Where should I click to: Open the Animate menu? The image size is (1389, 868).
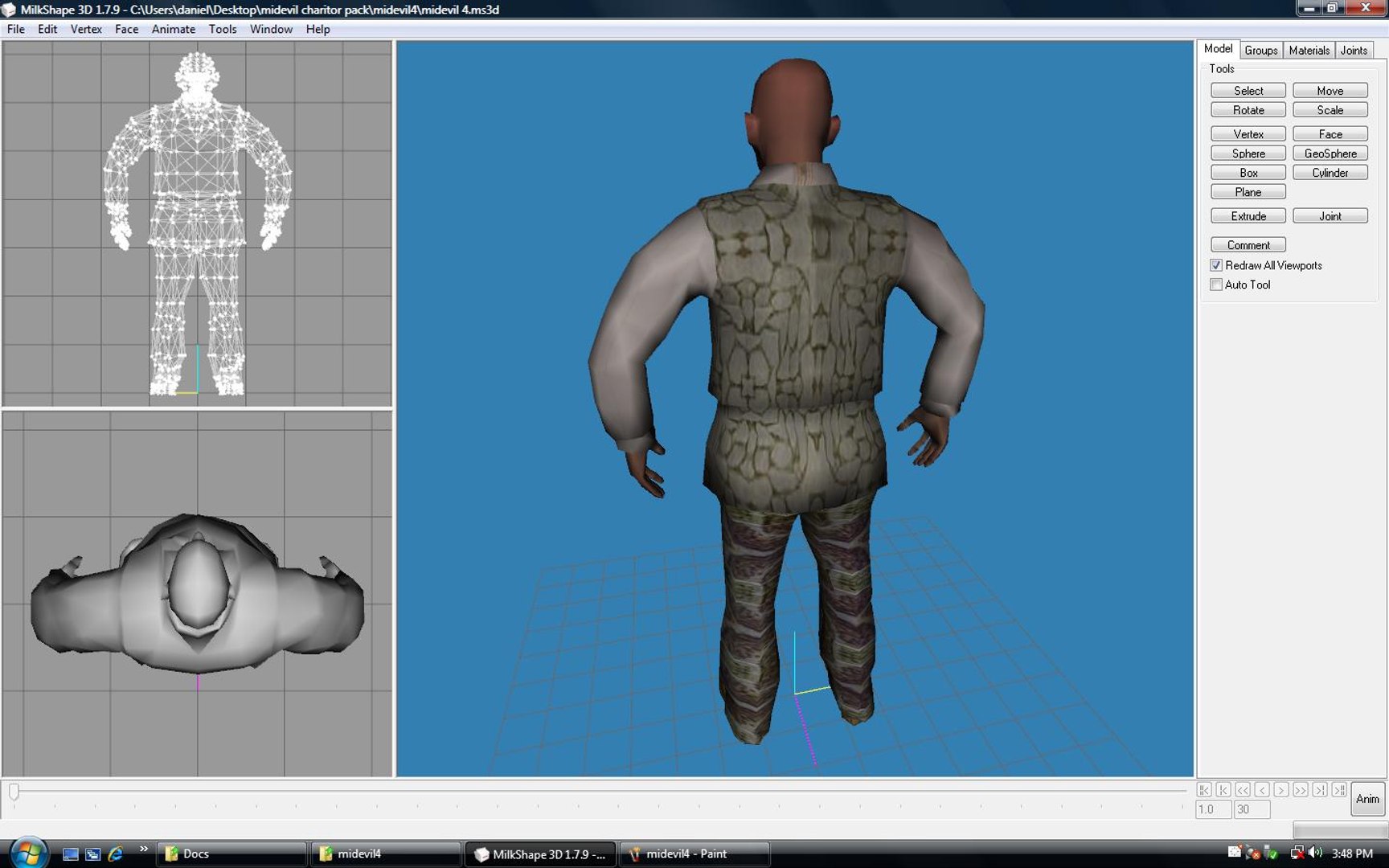pyautogui.click(x=174, y=29)
